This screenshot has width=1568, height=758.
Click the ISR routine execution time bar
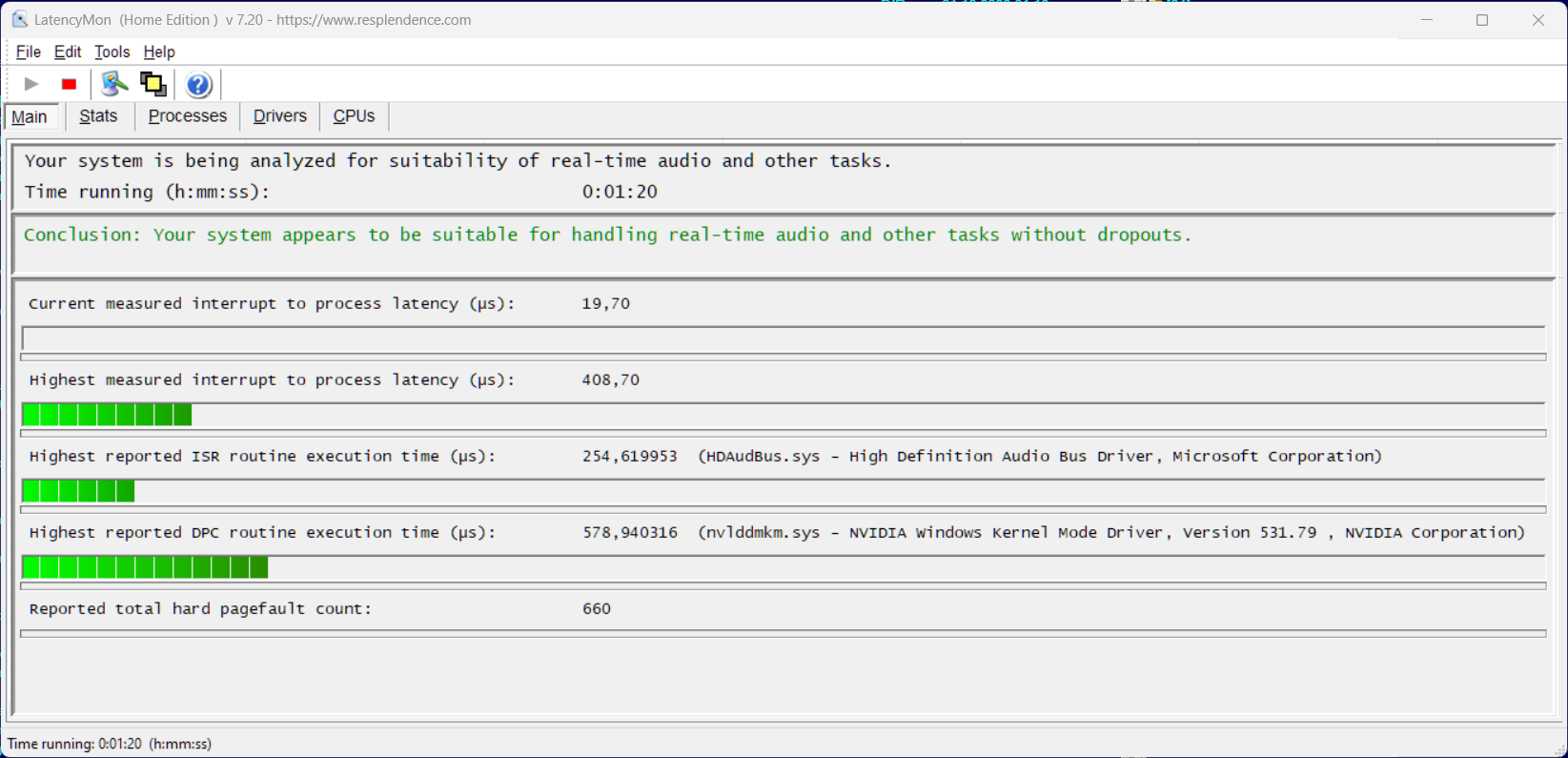point(783,491)
